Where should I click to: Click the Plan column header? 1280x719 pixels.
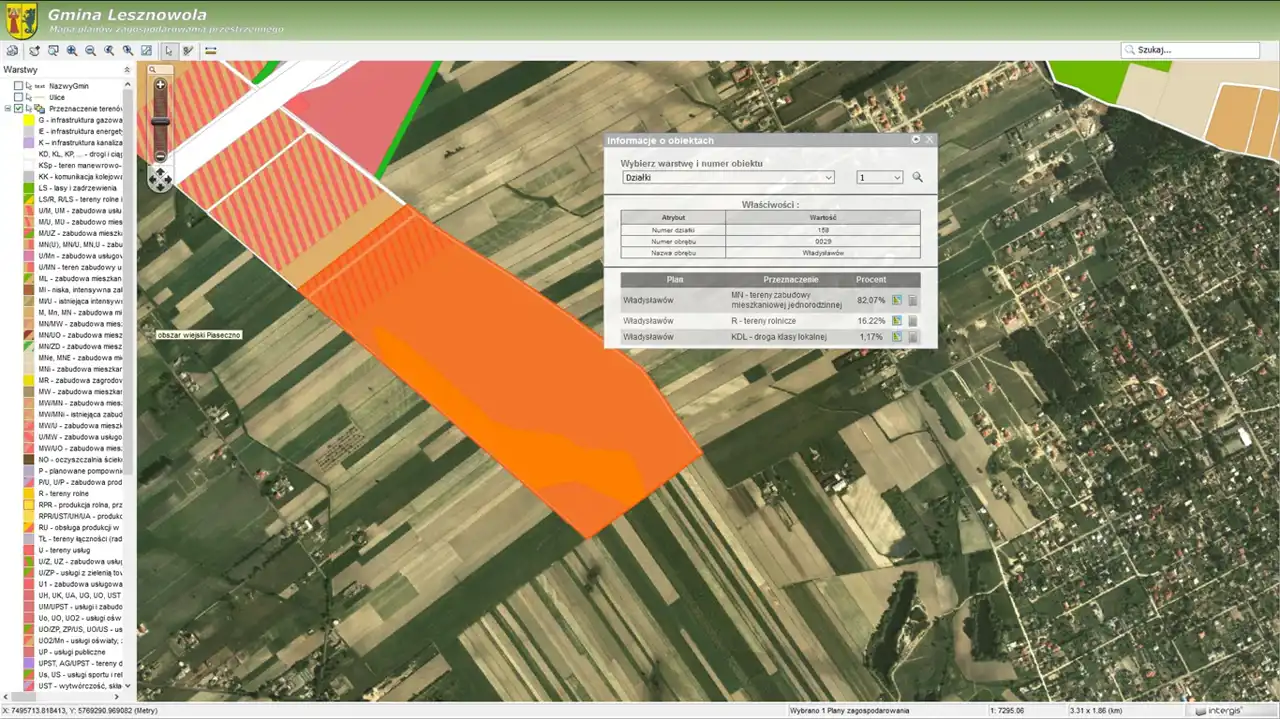[x=675, y=280]
